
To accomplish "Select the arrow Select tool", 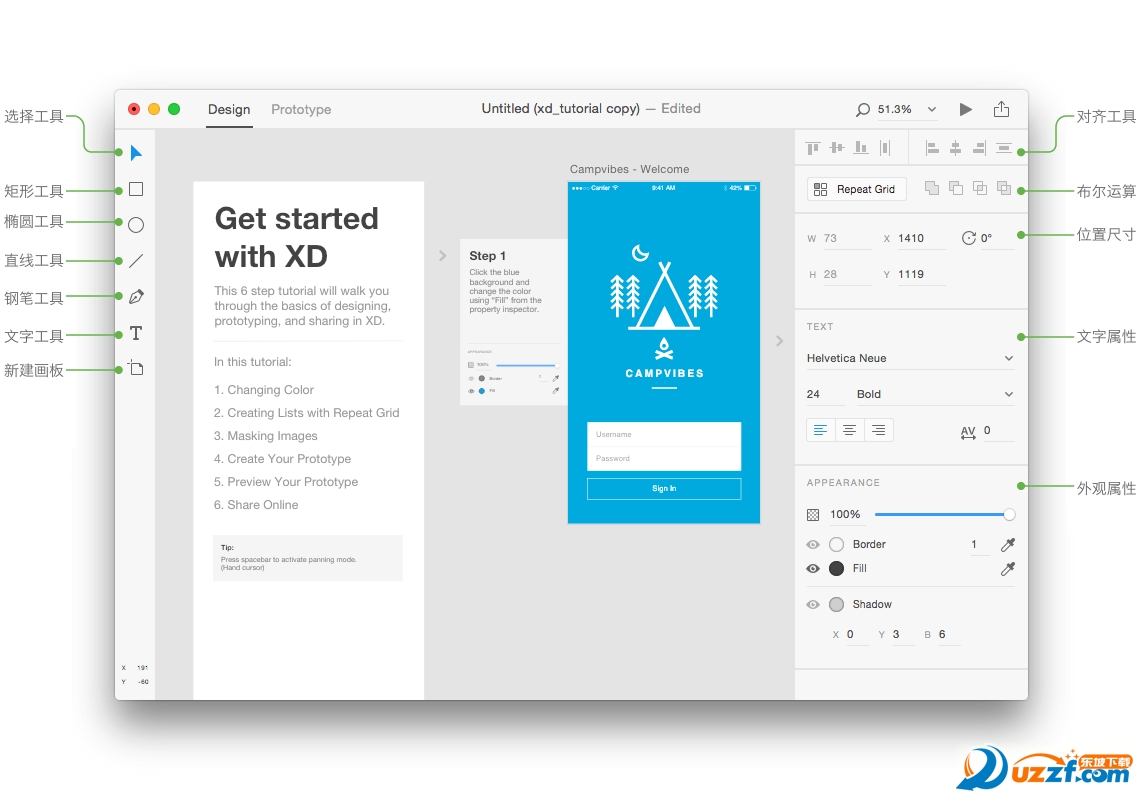I will point(136,153).
